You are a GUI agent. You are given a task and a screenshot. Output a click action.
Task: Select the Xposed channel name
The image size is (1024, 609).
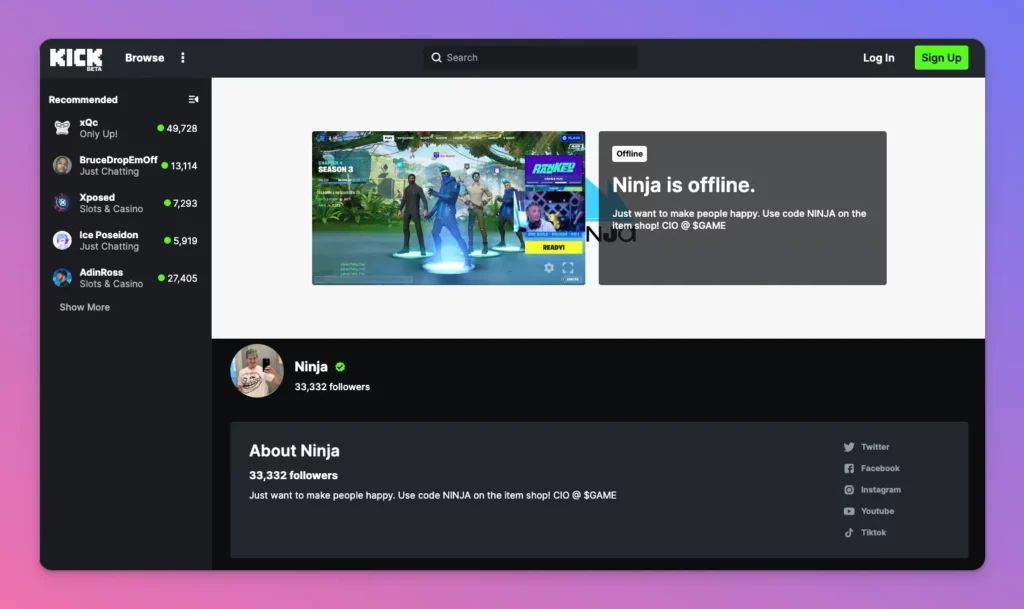tap(97, 197)
